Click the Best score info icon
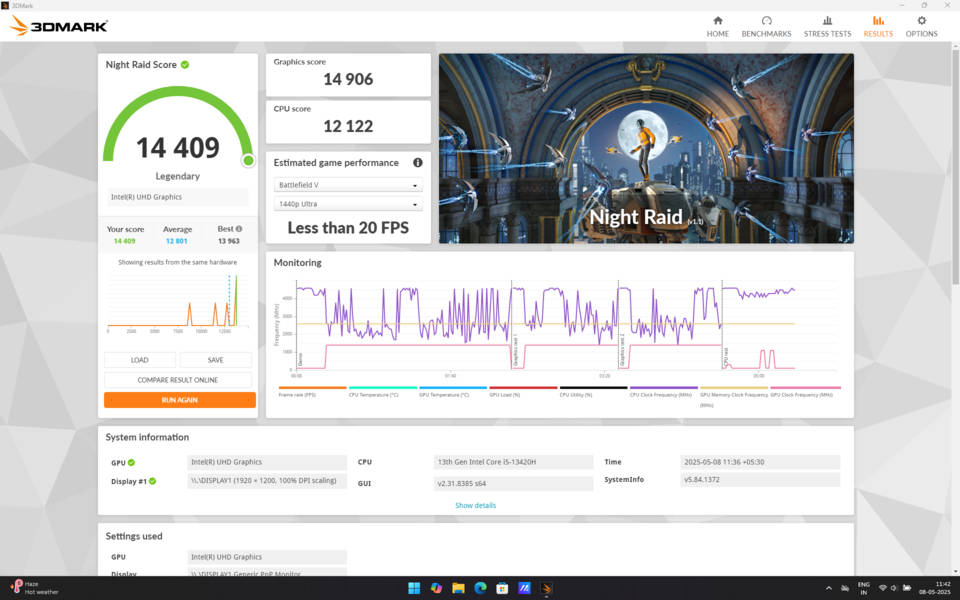Screen dimensions: 960x600 pos(239,229)
